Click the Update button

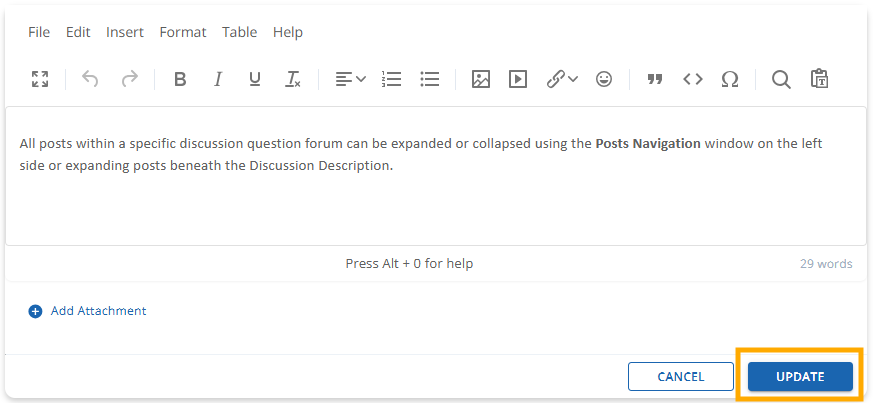tap(800, 377)
